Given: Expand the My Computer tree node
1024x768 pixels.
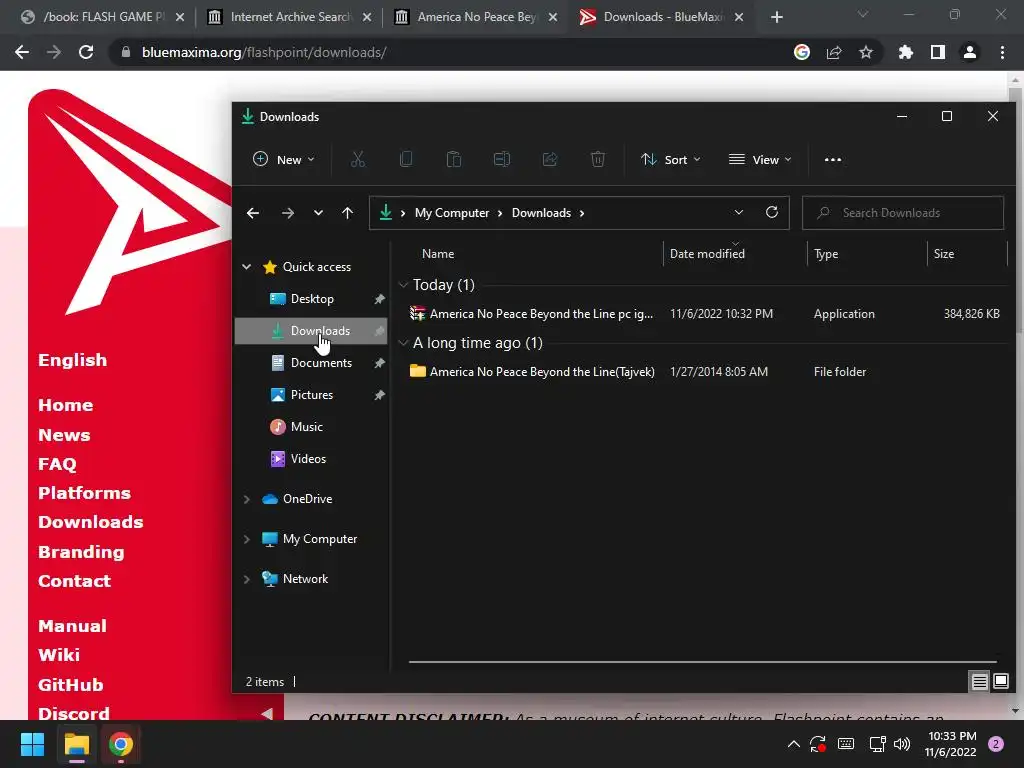Looking at the screenshot, I should pos(247,539).
